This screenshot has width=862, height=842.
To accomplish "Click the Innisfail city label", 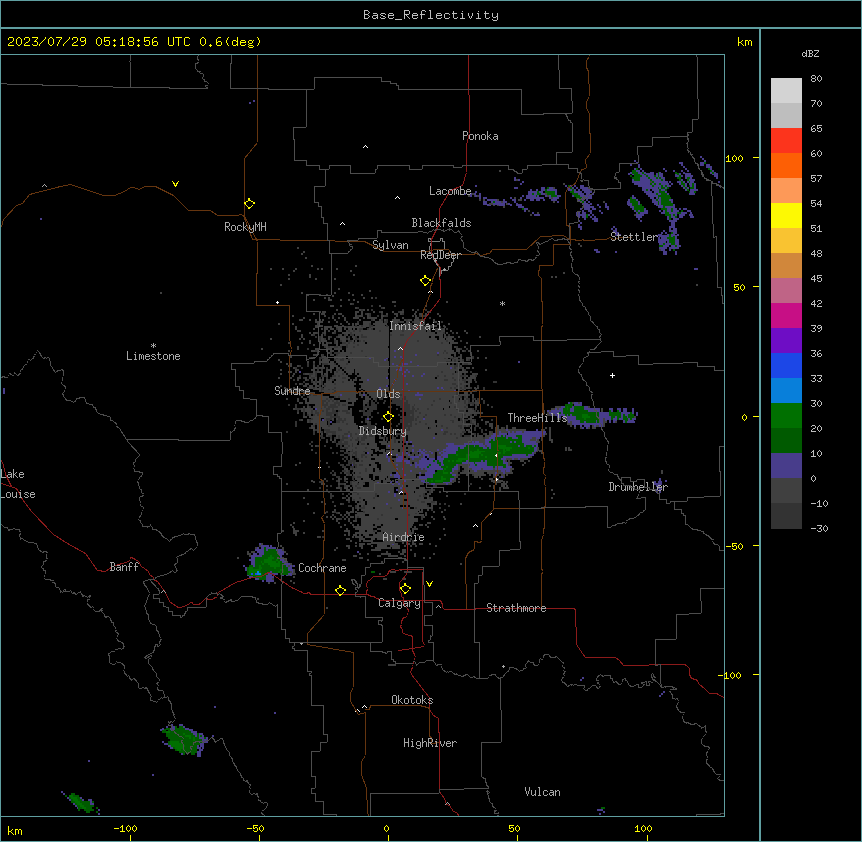I will pyautogui.click(x=415, y=326).
